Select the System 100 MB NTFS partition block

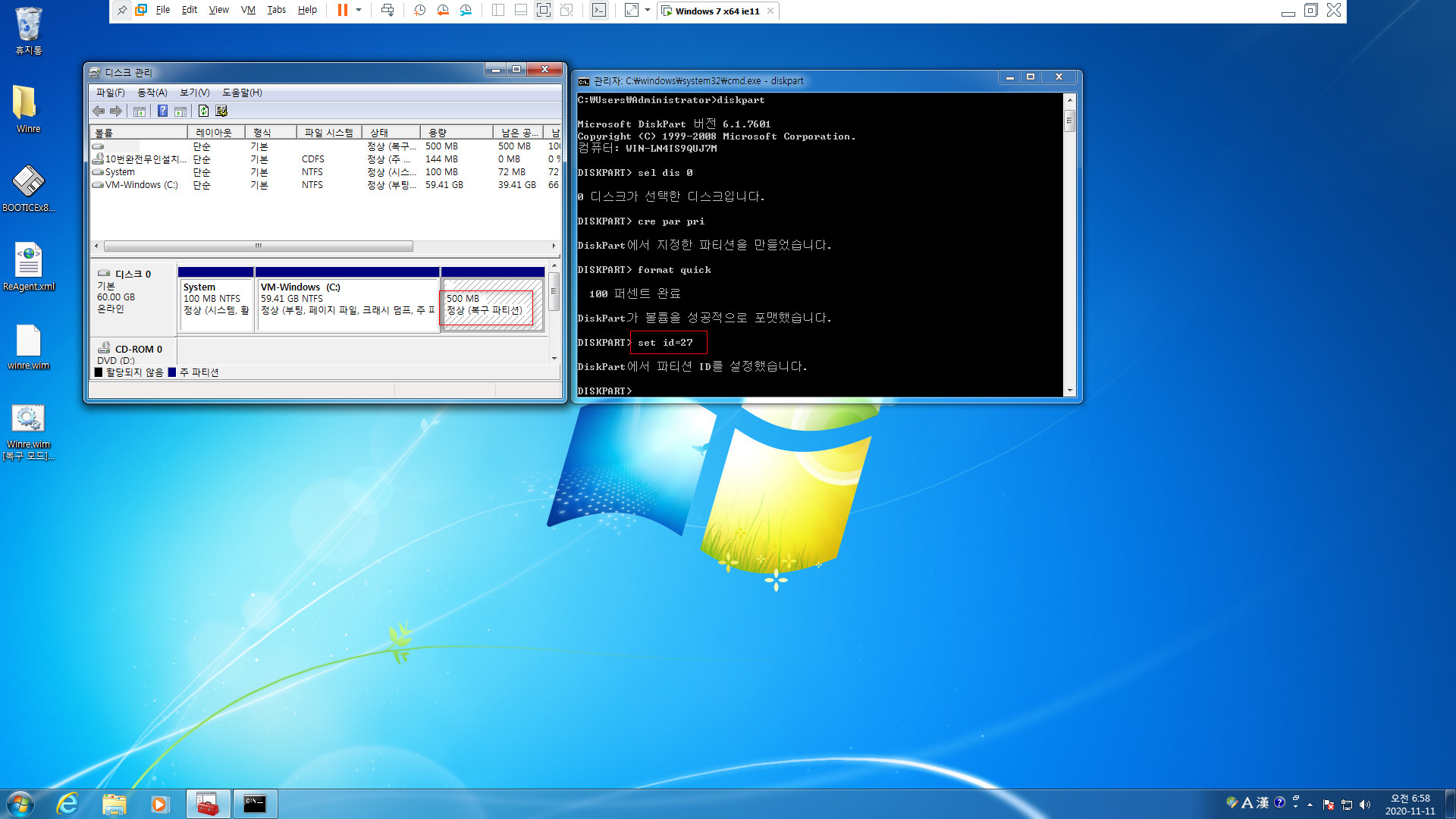[216, 300]
